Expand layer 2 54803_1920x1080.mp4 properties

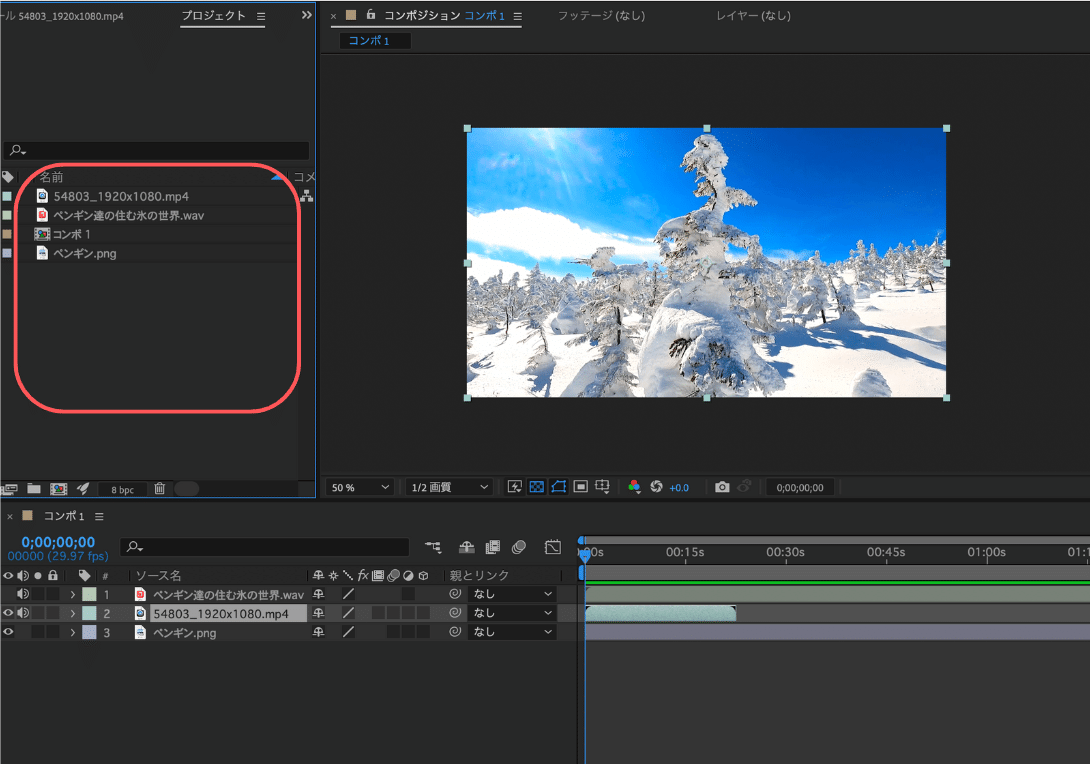coord(72,613)
